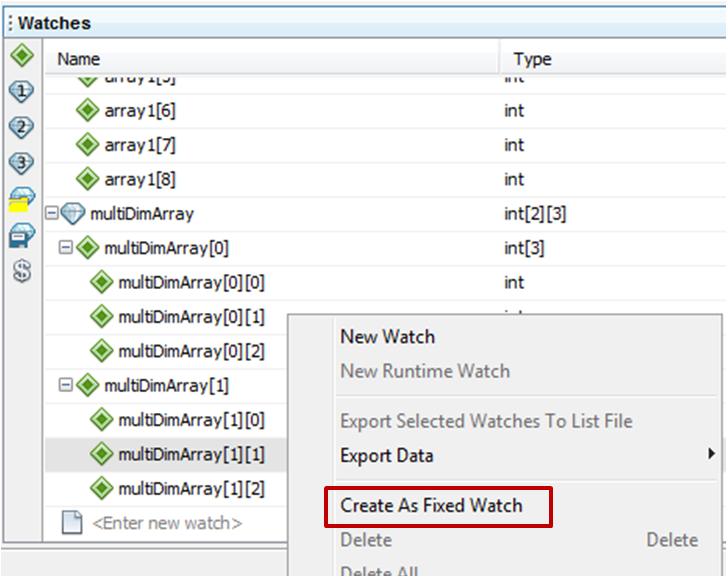Click the green diamond icon beside array1[8]
The image size is (727, 577).
88,180
